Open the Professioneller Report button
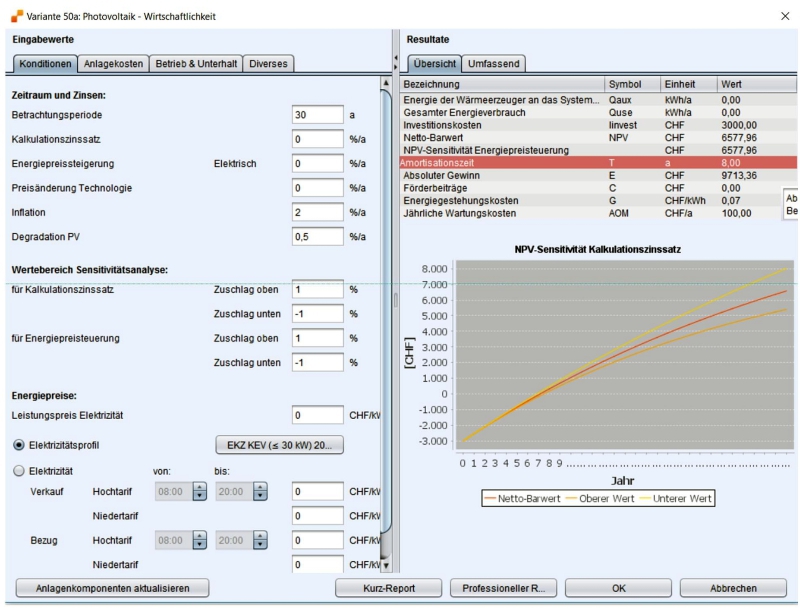The width and height of the screenshot is (800, 608). click(504, 588)
